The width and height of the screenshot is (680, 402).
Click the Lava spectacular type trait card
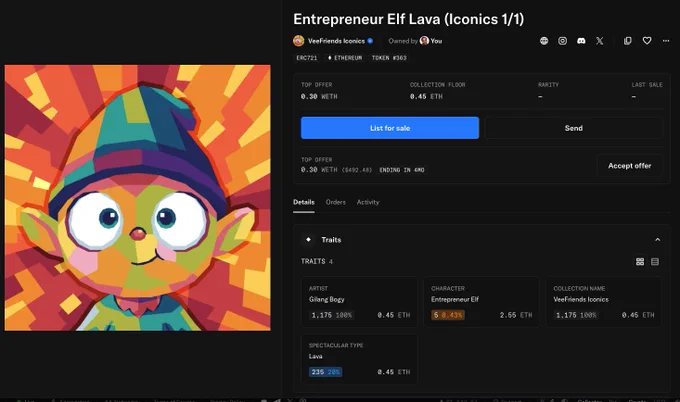[x=360, y=359]
